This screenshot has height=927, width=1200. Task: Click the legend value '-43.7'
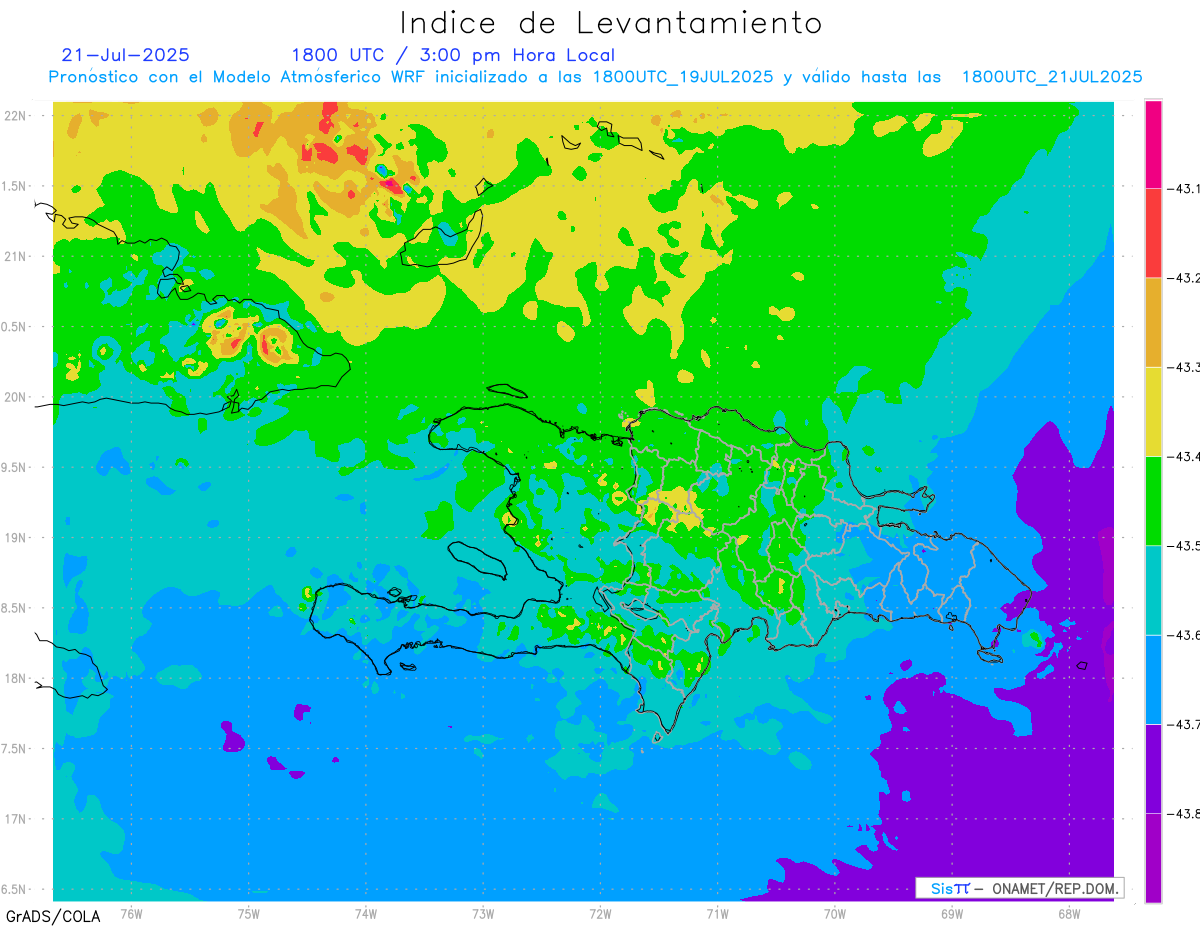(1185, 724)
